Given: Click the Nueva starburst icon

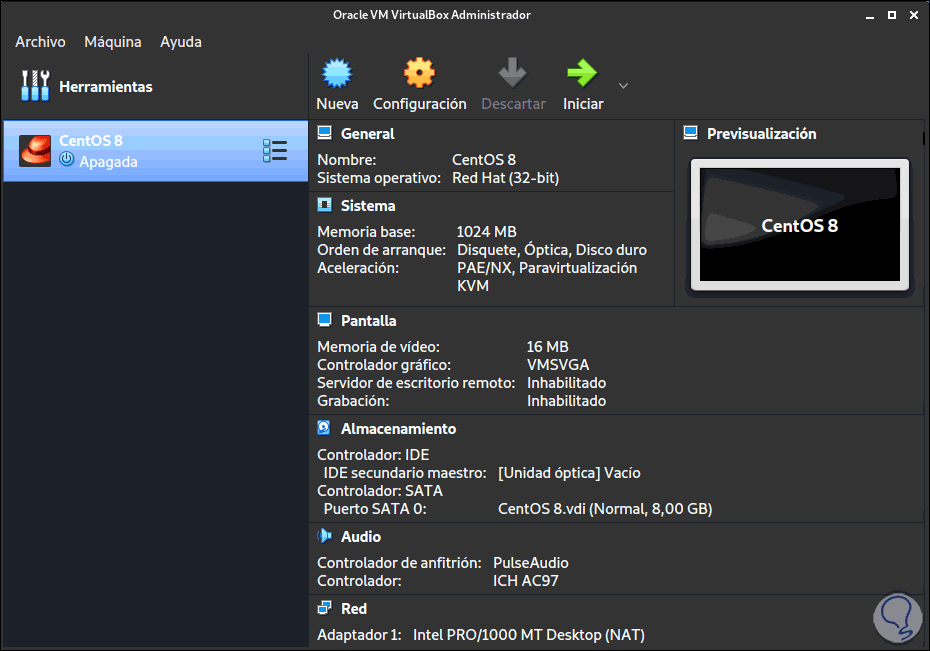Looking at the screenshot, I should pos(337,74).
